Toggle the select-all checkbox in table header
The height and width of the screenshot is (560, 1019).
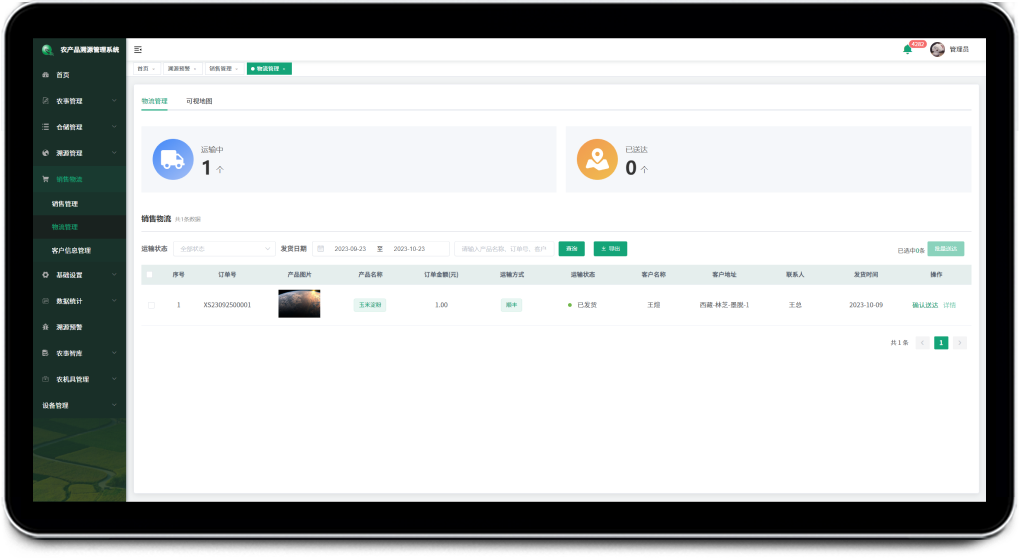coord(150,274)
